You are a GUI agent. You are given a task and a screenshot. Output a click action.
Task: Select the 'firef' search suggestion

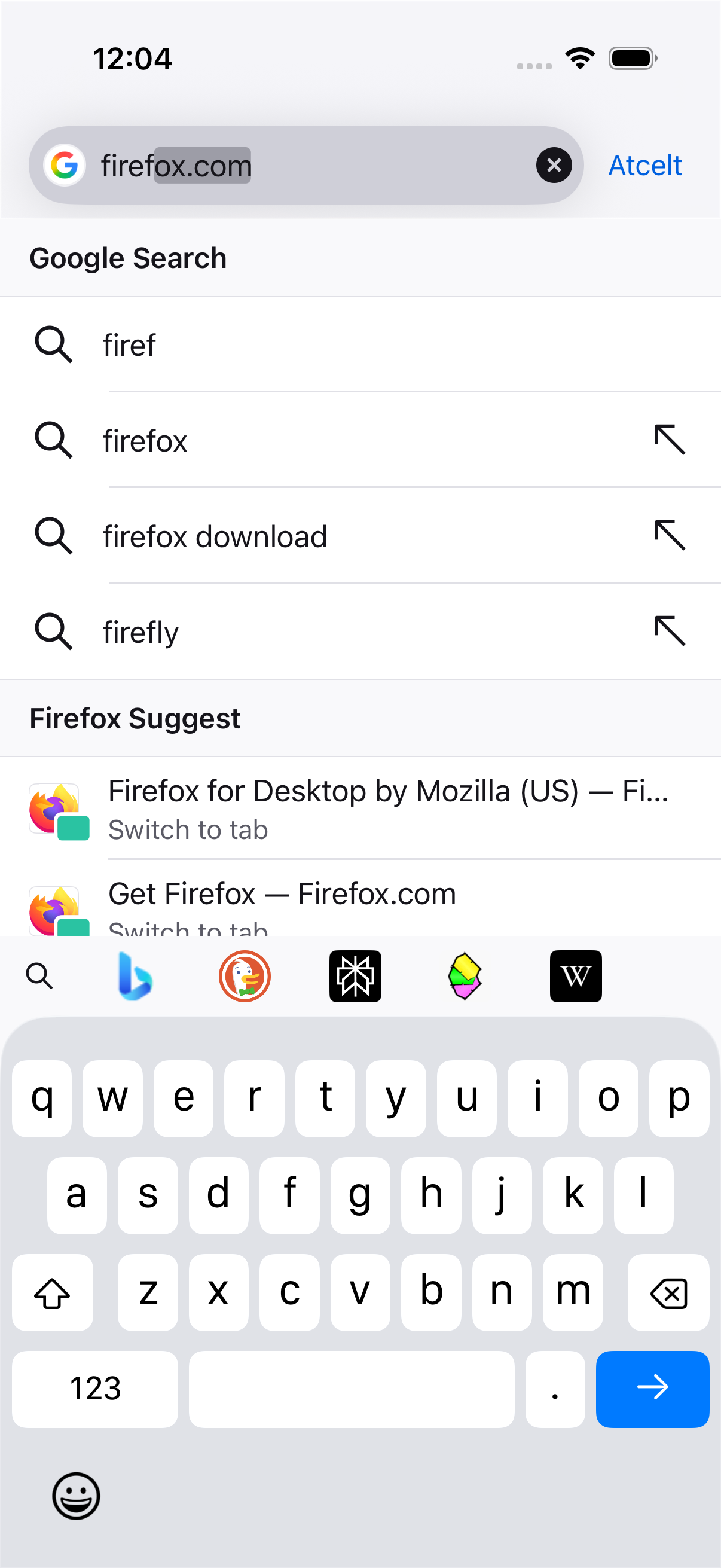[x=360, y=344]
